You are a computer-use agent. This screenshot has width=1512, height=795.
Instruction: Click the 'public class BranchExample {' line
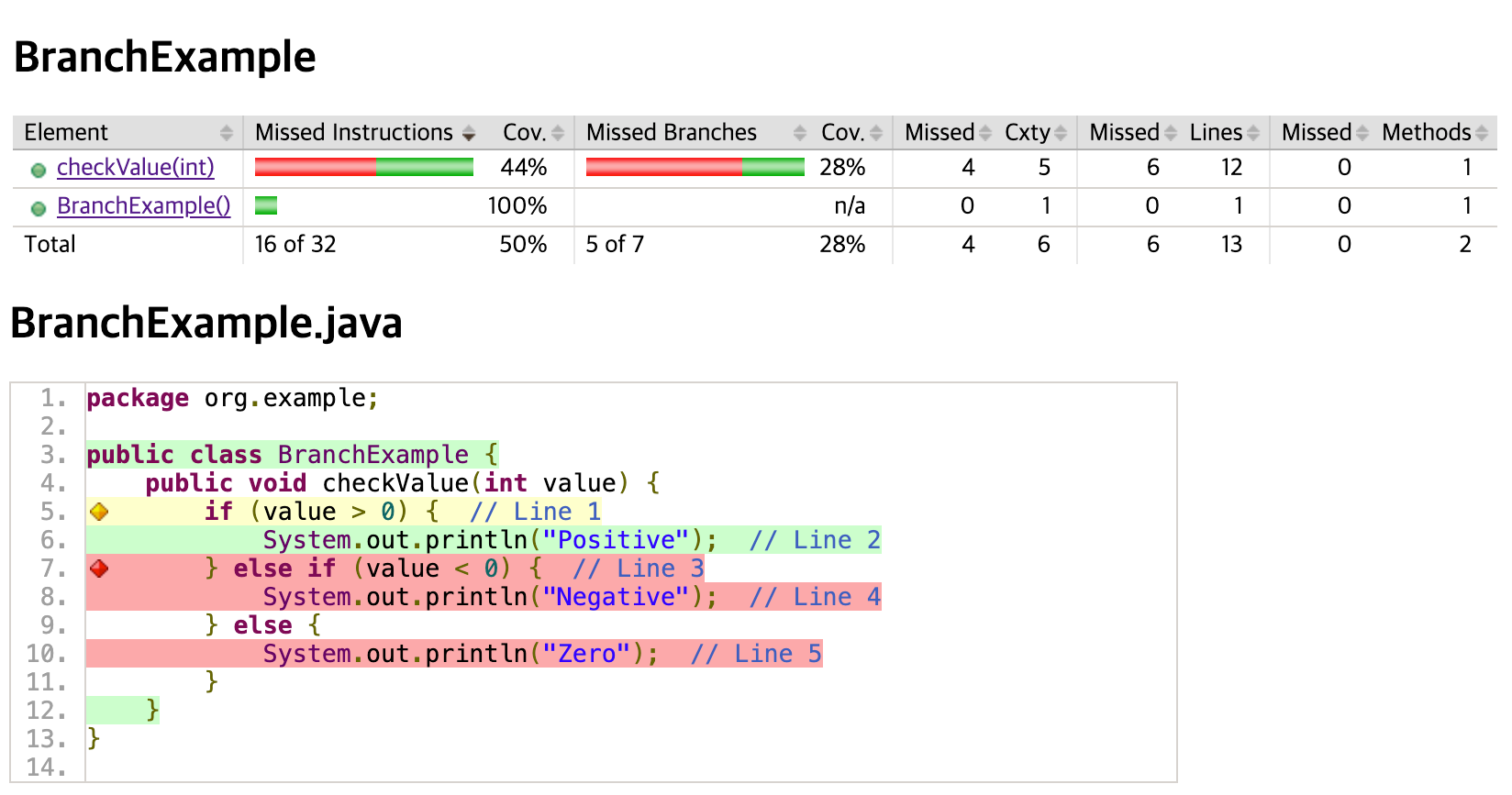293,455
